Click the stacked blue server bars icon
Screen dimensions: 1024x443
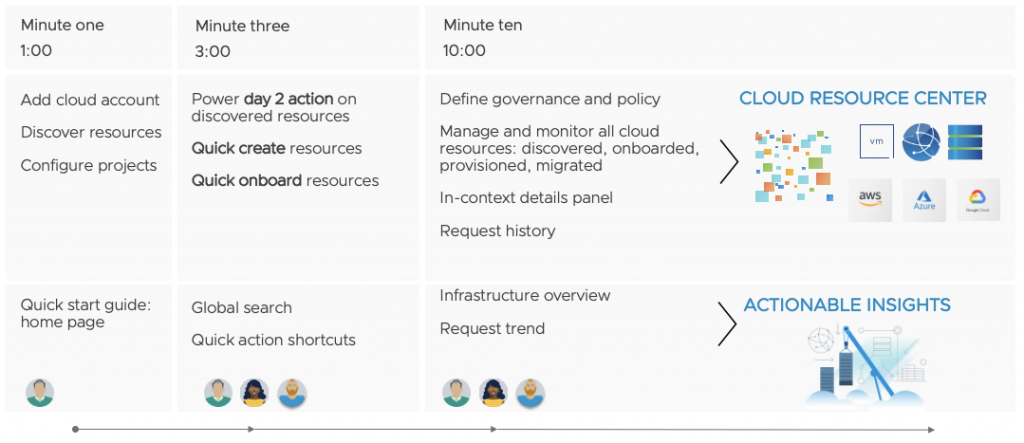pos(965,142)
